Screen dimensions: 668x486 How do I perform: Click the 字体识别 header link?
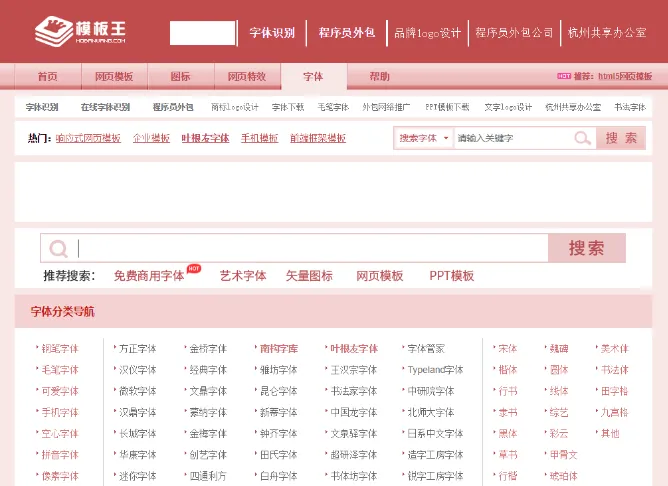pos(272,32)
